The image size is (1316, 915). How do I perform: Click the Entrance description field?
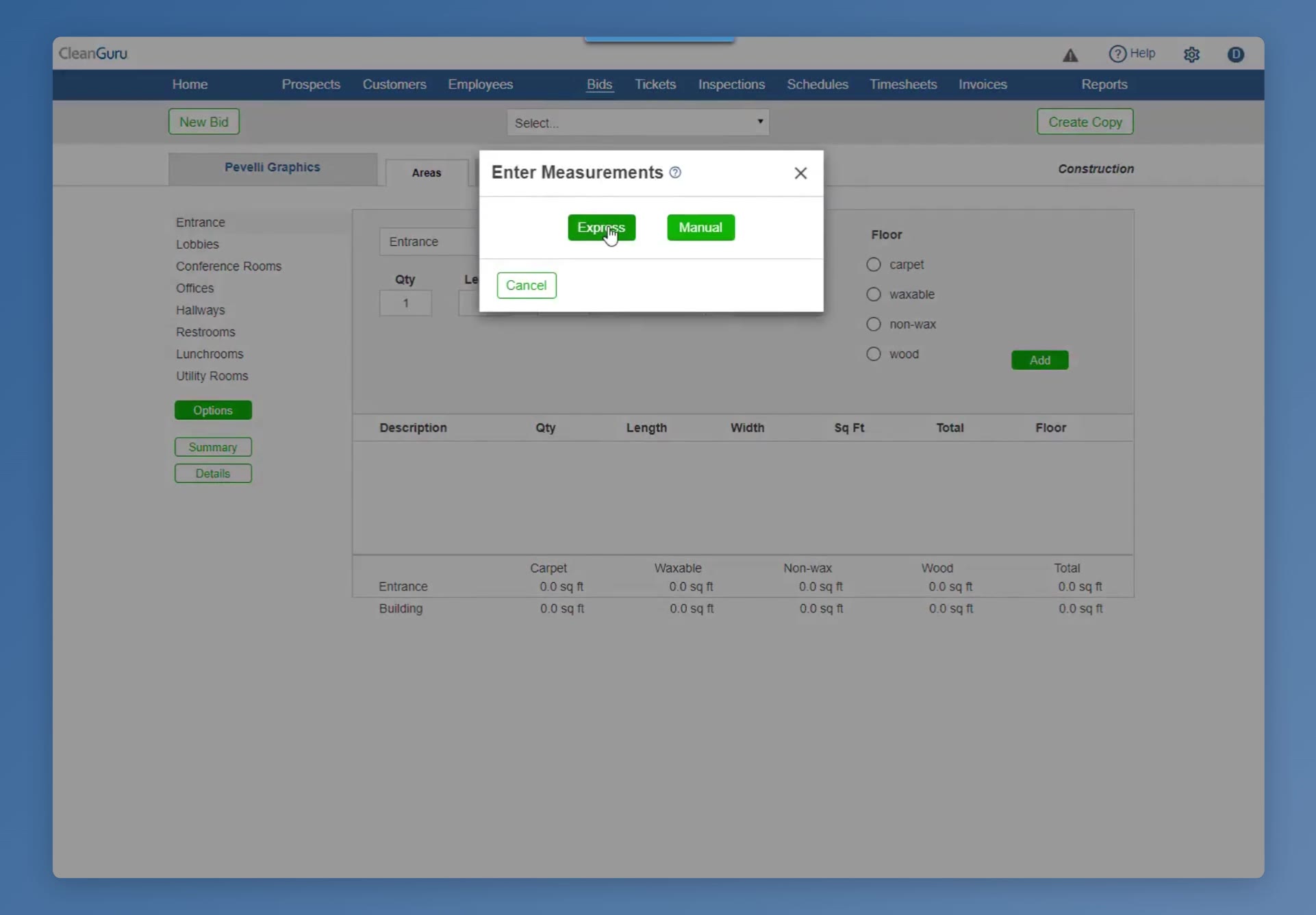pos(429,242)
